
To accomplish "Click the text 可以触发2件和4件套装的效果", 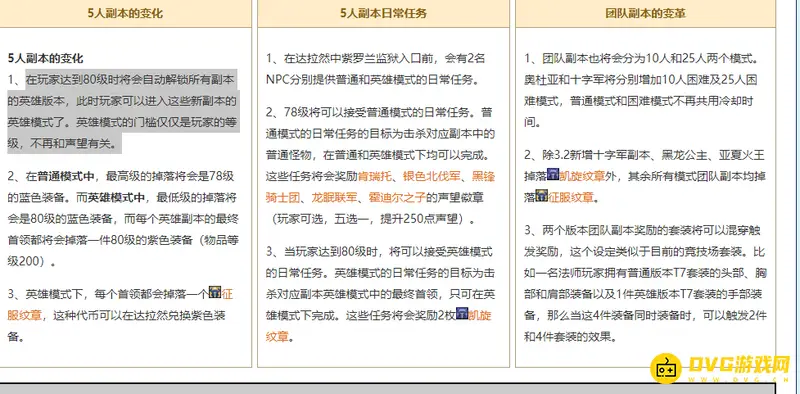I will [645, 327].
